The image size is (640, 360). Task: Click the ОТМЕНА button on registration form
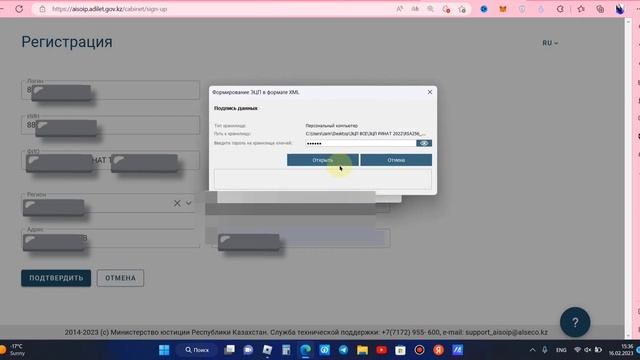(120, 278)
